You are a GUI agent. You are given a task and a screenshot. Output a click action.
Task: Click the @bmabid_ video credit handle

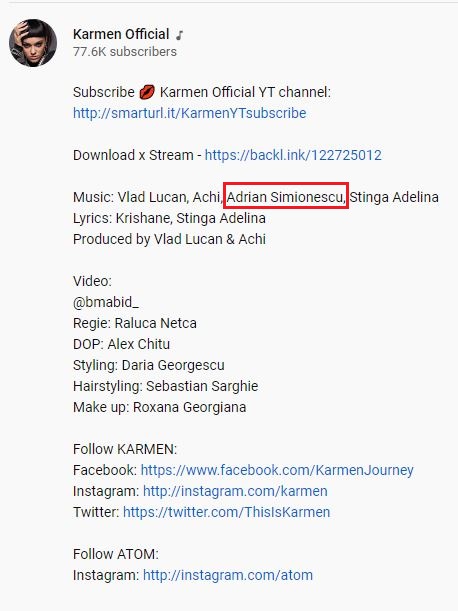click(x=106, y=302)
